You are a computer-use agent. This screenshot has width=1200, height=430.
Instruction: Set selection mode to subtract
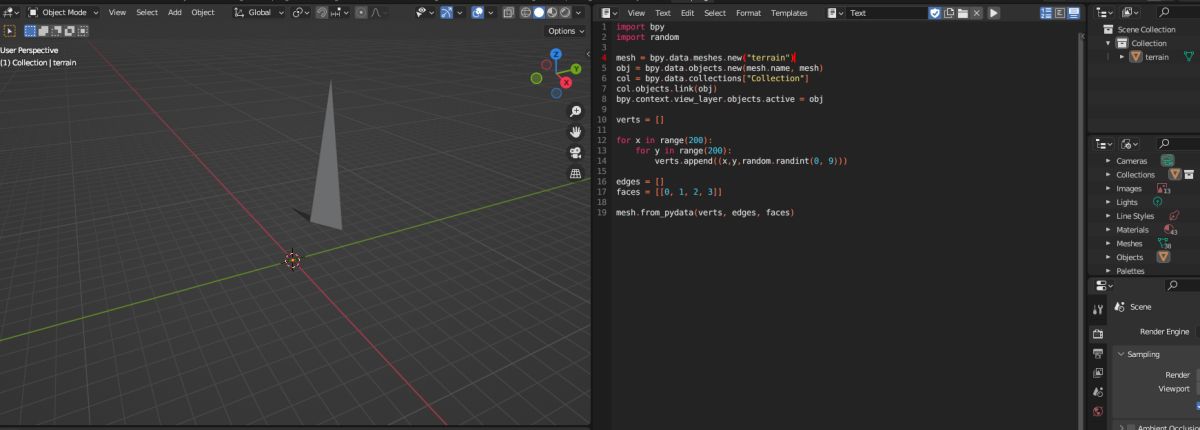[57, 31]
